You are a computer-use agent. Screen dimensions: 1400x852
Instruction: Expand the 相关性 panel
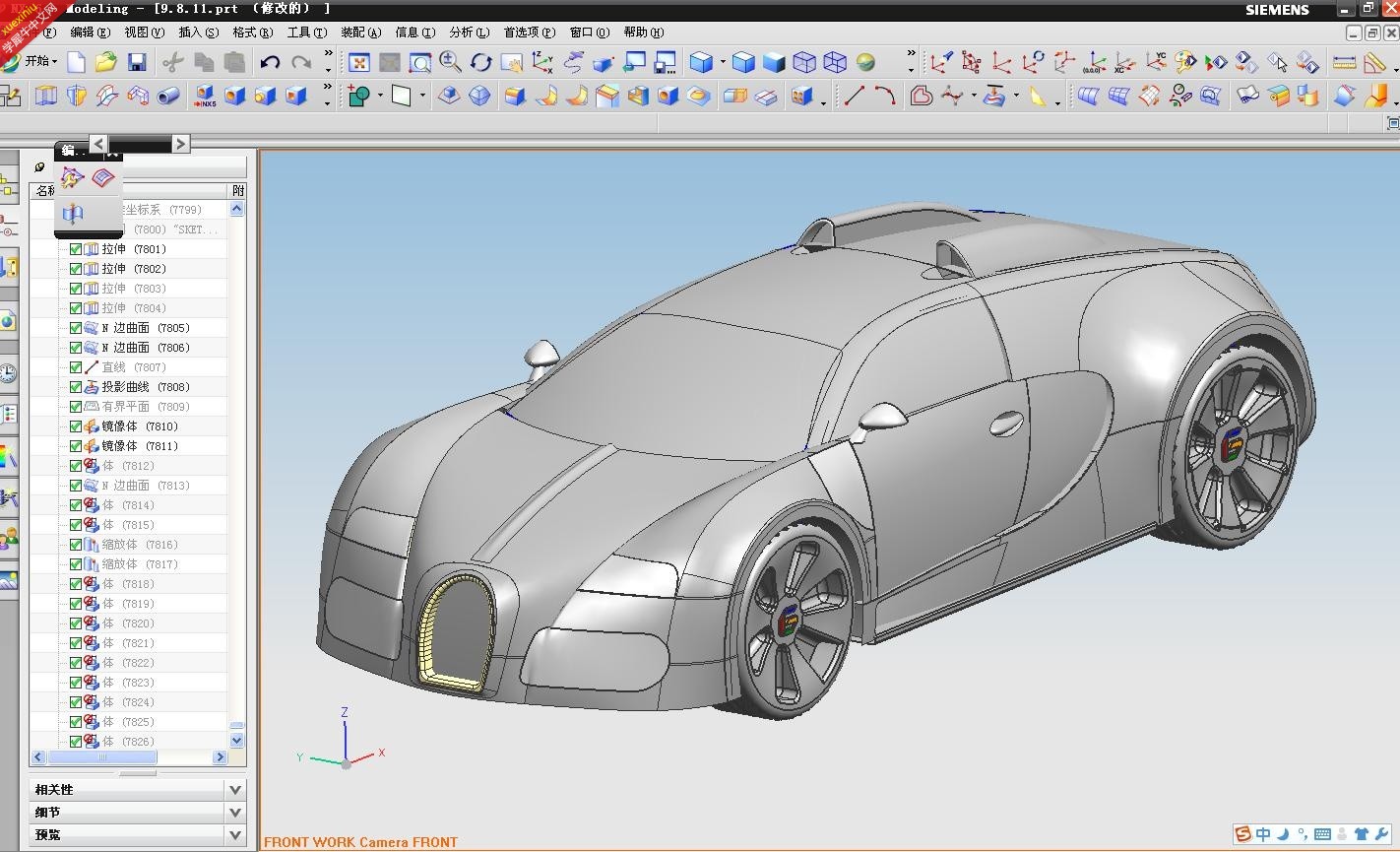235,789
